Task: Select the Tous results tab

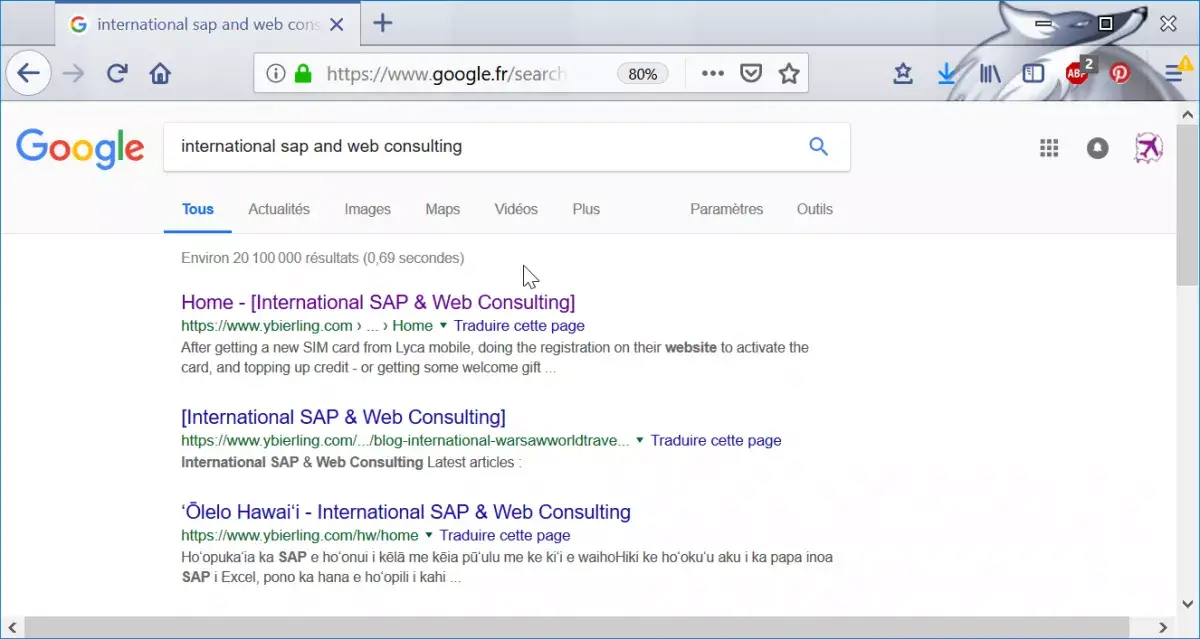Action: point(198,209)
